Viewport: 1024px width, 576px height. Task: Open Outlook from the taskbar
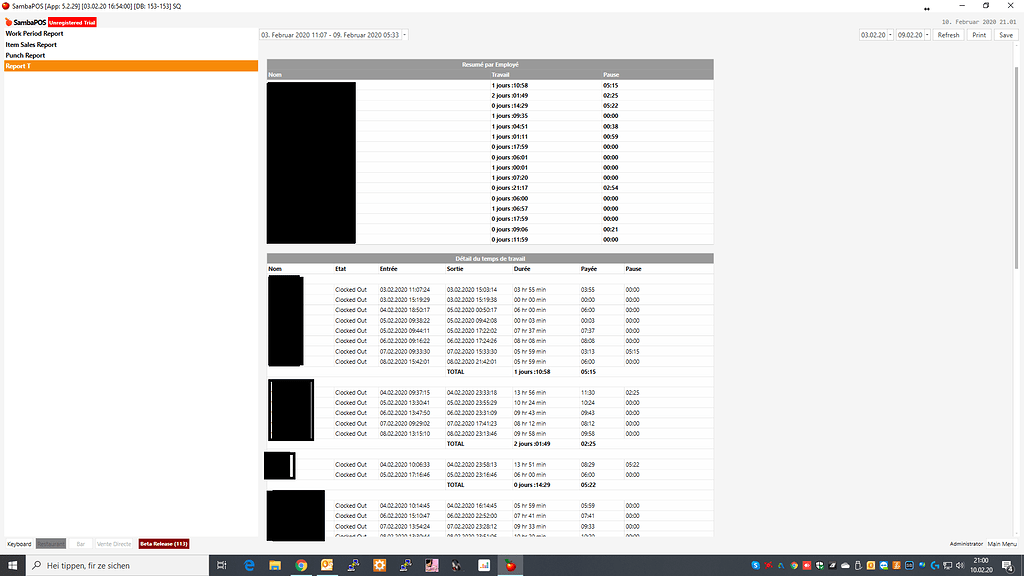click(x=327, y=564)
